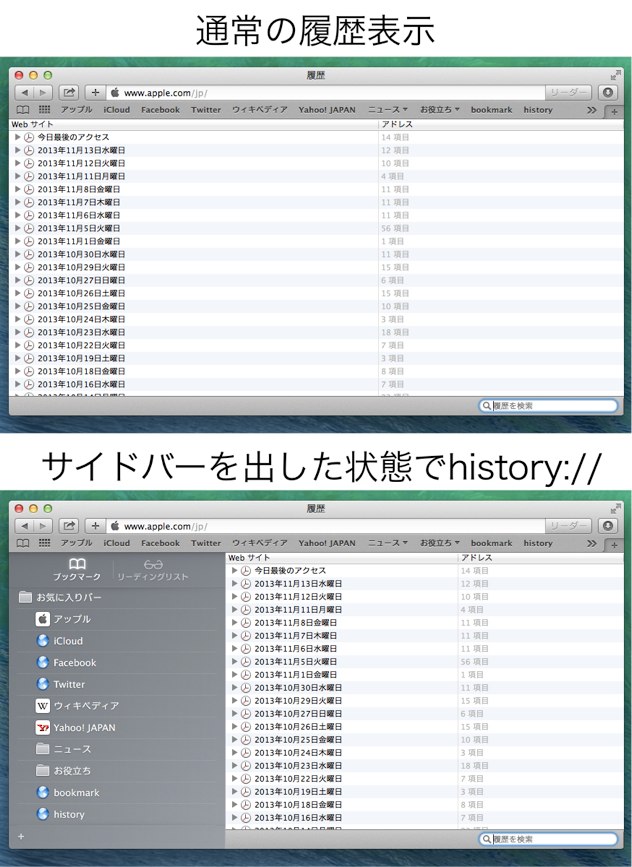
Task: Expand 2013年10月30日水曜日 in the window without sidebar
Action: click(x=17, y=254)
